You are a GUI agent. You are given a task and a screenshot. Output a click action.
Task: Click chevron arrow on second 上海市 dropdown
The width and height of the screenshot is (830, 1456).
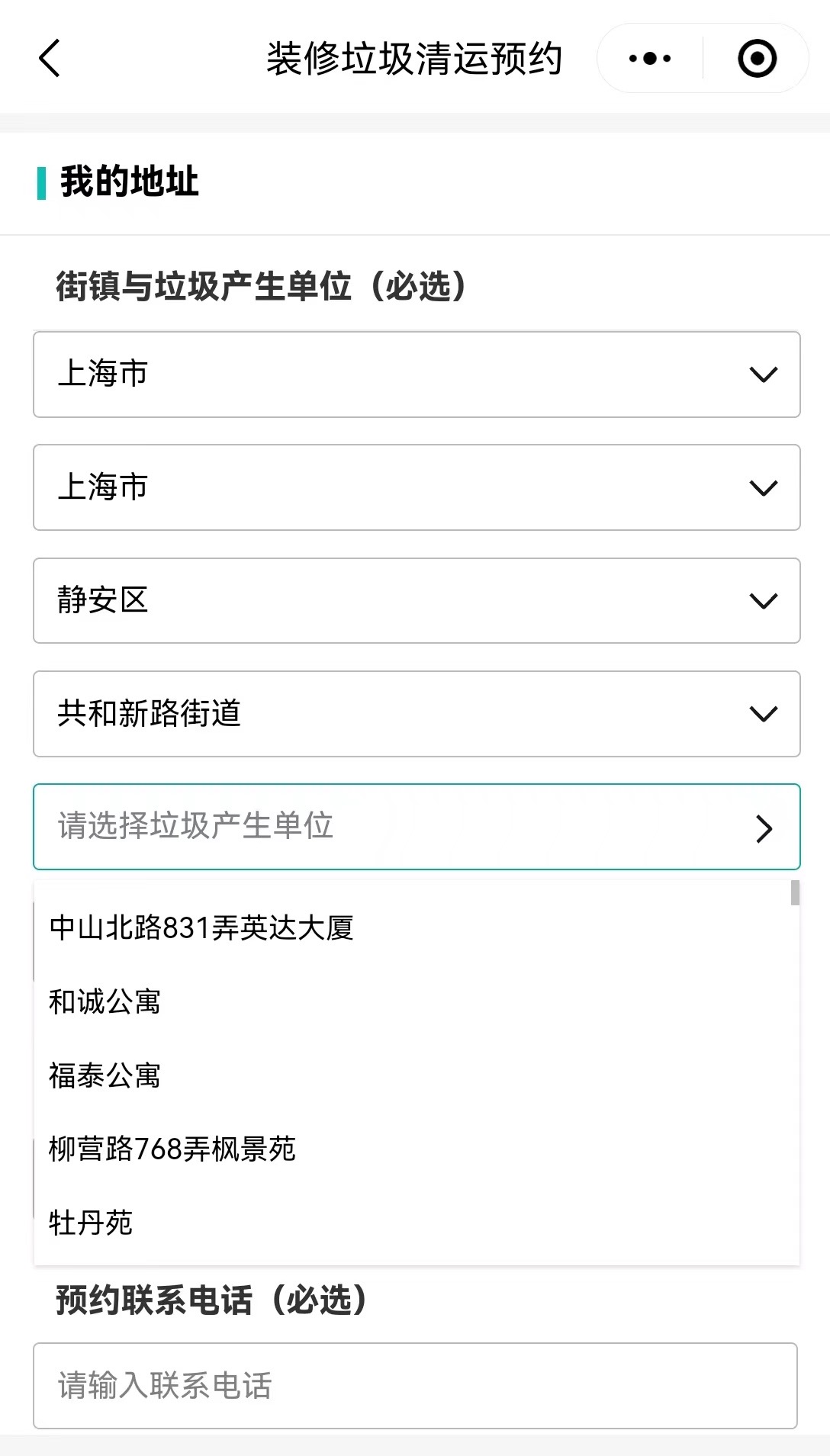click(x=763, y=488)
